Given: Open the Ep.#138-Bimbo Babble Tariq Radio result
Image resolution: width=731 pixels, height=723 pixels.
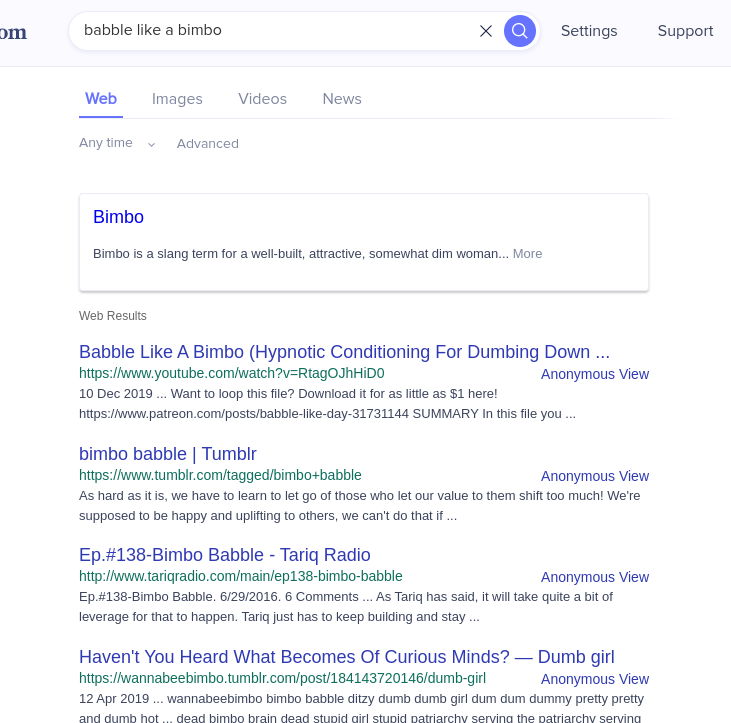Looking at the screenshot, I should pos(225,555).
